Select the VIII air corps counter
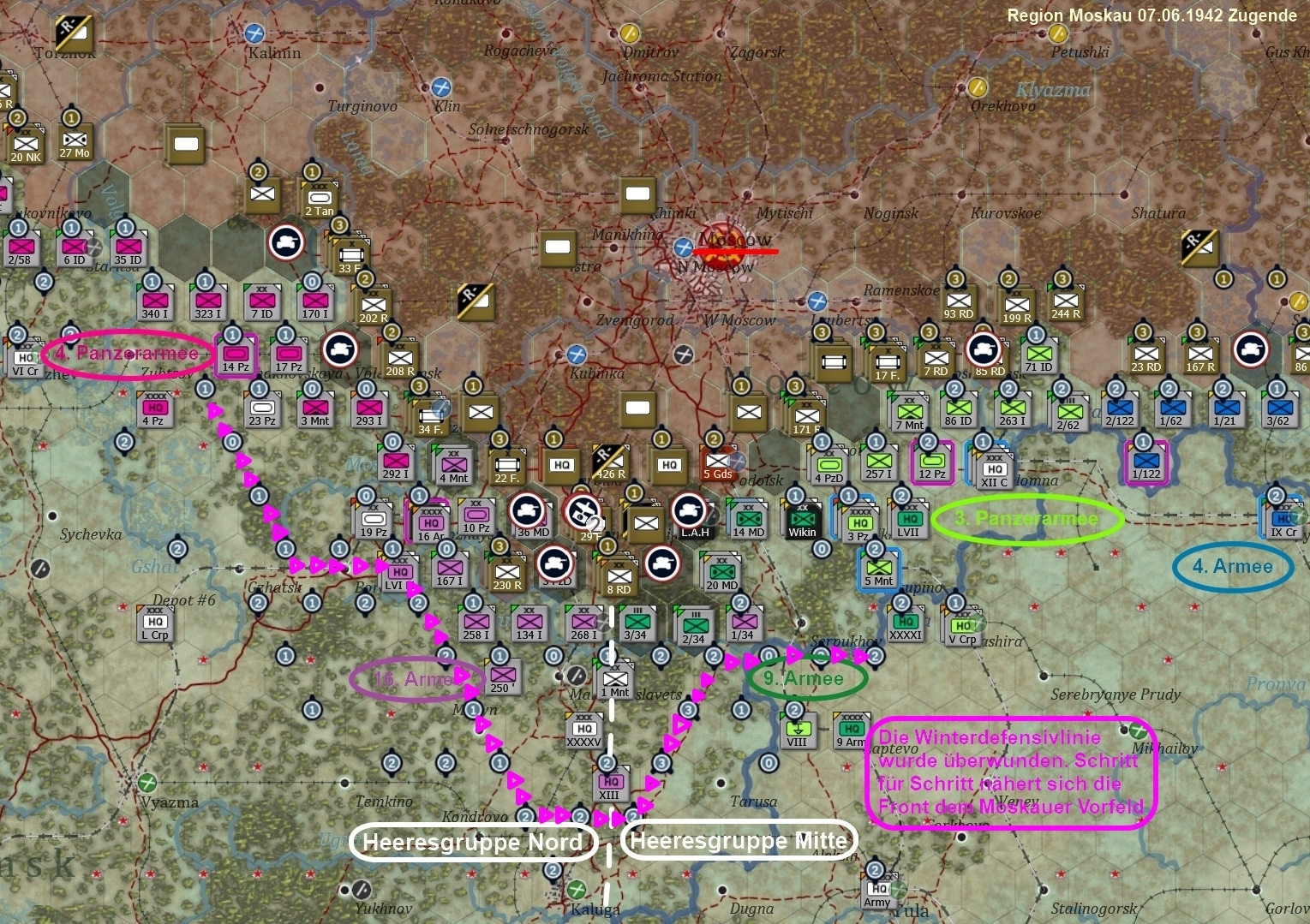1310x924 pixels. (x=798, y=730)
